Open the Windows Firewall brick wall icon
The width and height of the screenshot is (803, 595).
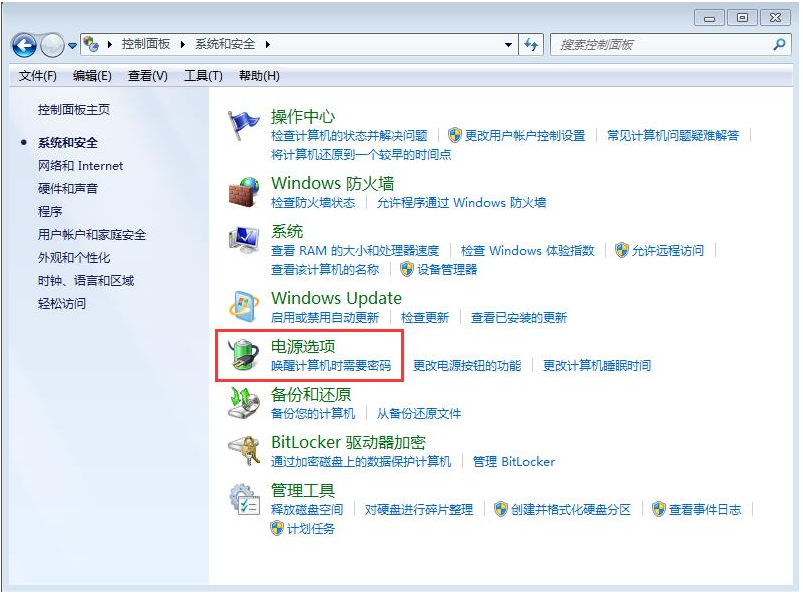tap(244, 192)
